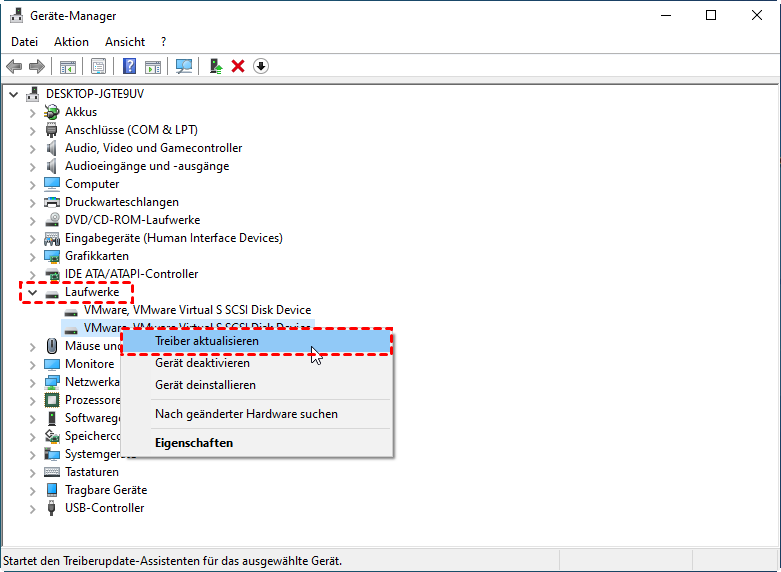Click the update driver toolbar icon
This screenshot has width=781, height=572.
[x=215, y=66]
